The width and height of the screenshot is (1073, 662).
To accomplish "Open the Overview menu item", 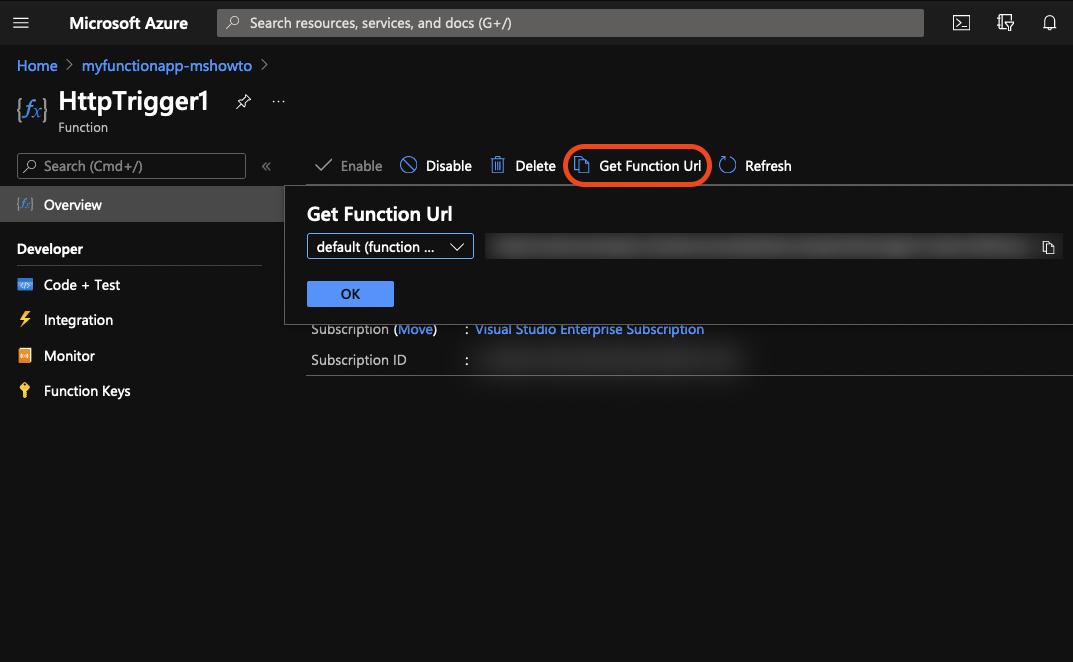I will [142, 205].
